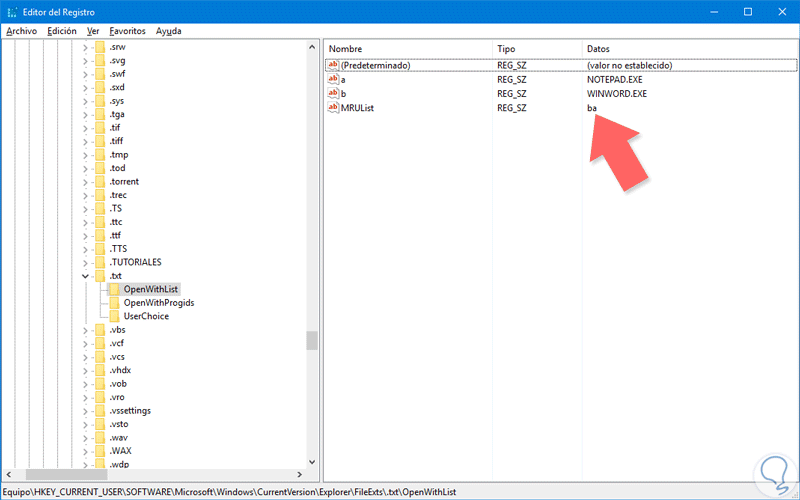800x500 pixels.
Task: Click the string icon of MRUList value
Action: [333, 108]
